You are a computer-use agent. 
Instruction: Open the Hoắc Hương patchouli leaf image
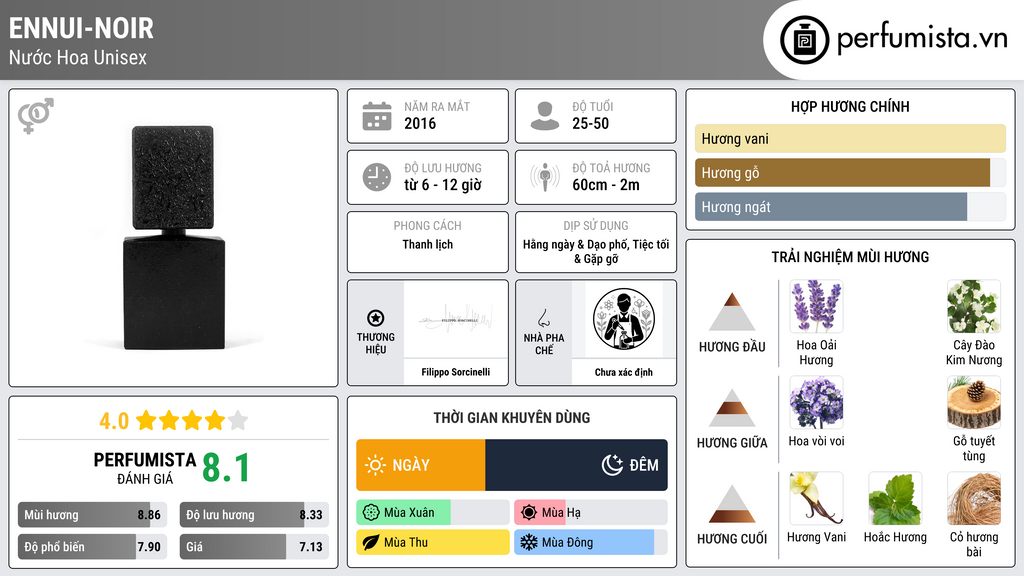(x=895, y=498)
